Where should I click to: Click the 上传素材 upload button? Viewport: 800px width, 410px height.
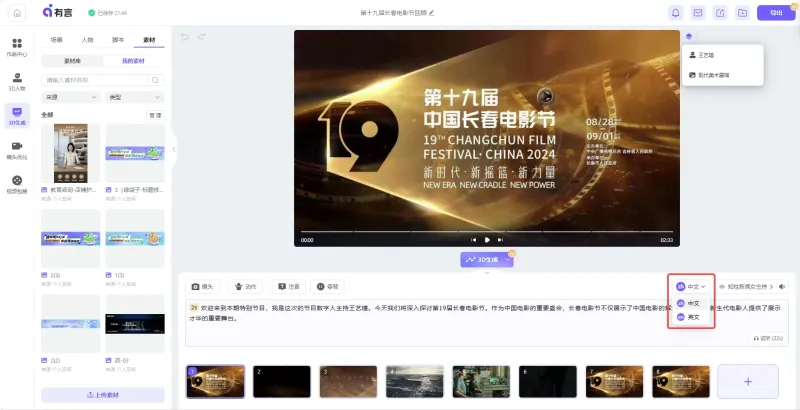point(103,395)
